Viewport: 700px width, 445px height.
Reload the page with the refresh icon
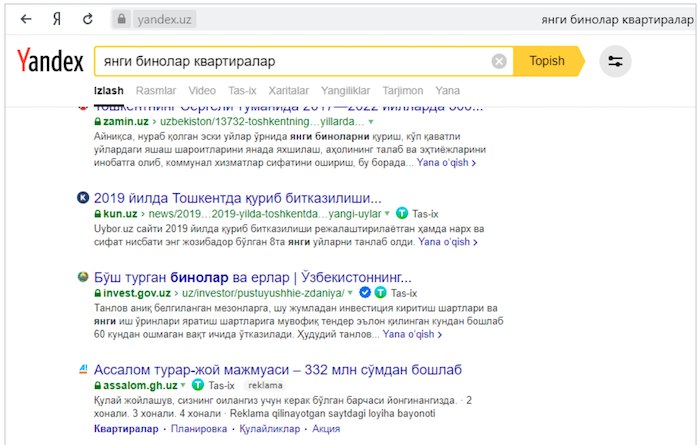(88, 19)
